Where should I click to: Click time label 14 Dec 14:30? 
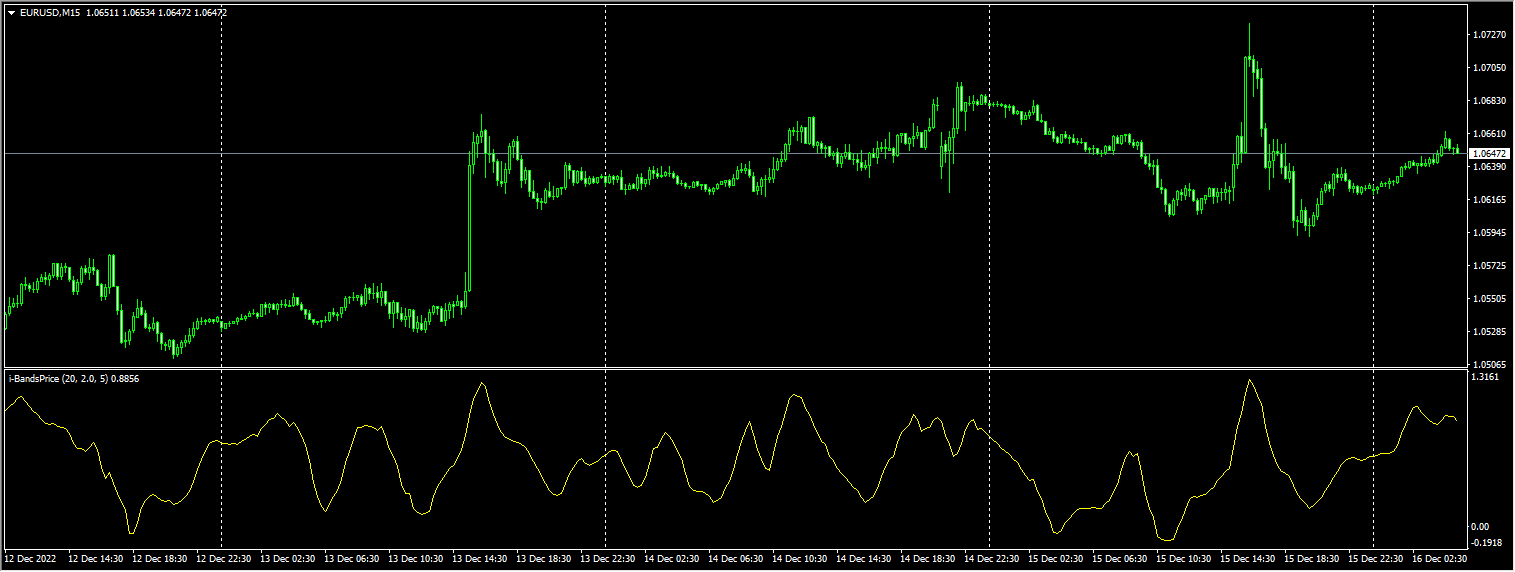862,558
